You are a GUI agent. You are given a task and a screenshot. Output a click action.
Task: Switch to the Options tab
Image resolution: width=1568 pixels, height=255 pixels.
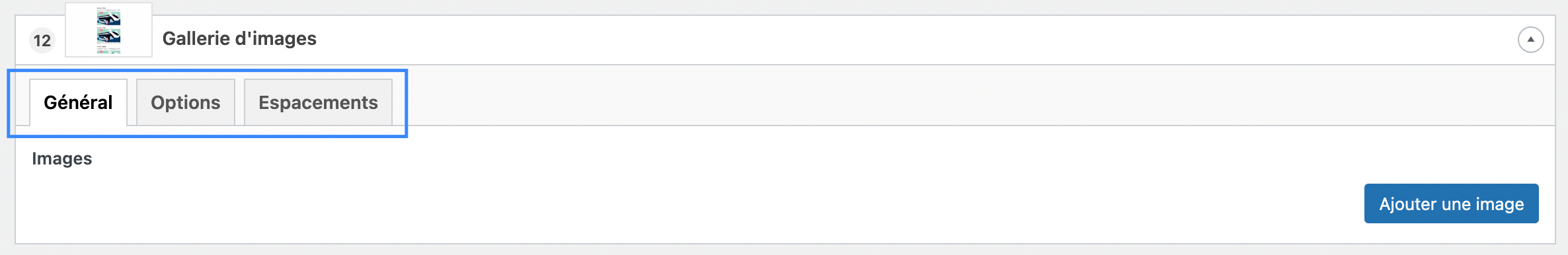[x=186, y=102]
